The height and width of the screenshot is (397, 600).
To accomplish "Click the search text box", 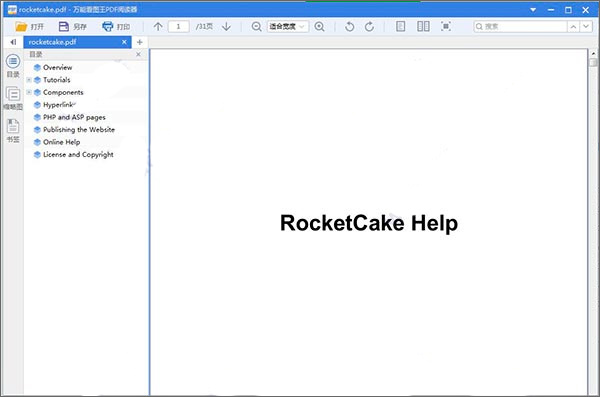I will [x=520, y=26].
